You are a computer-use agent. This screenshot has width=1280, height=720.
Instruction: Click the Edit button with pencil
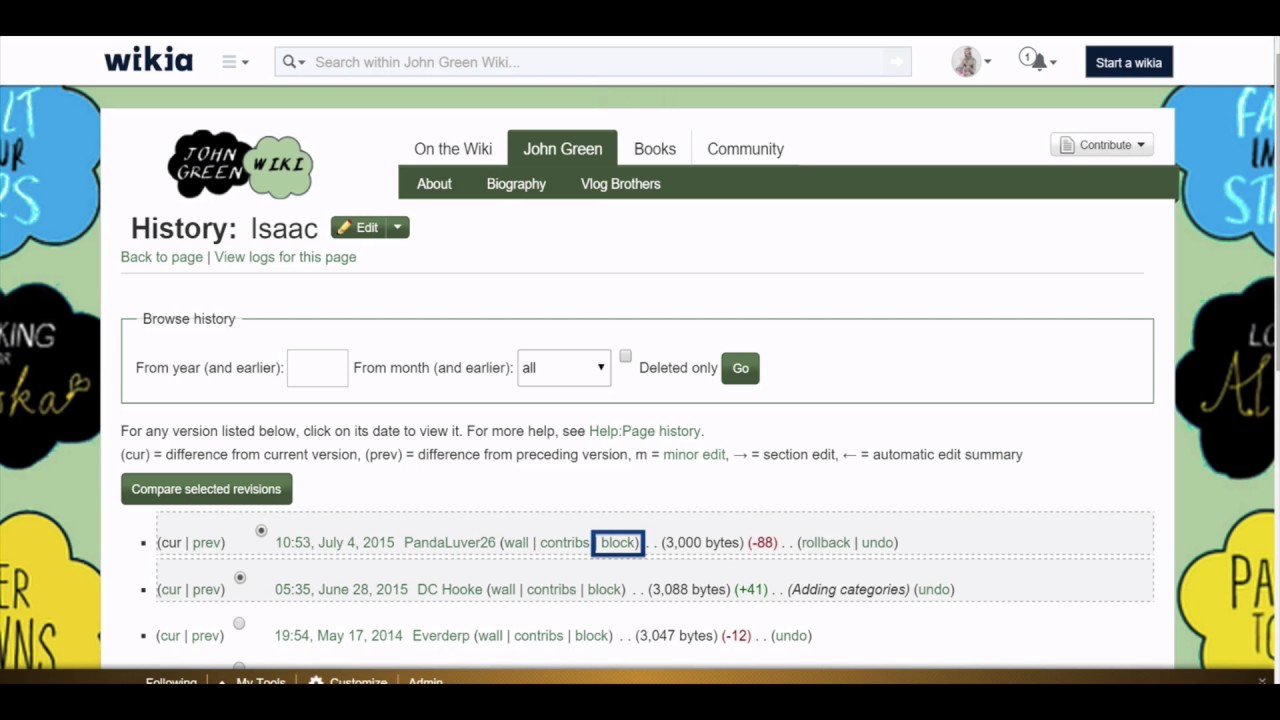point(358,228)
